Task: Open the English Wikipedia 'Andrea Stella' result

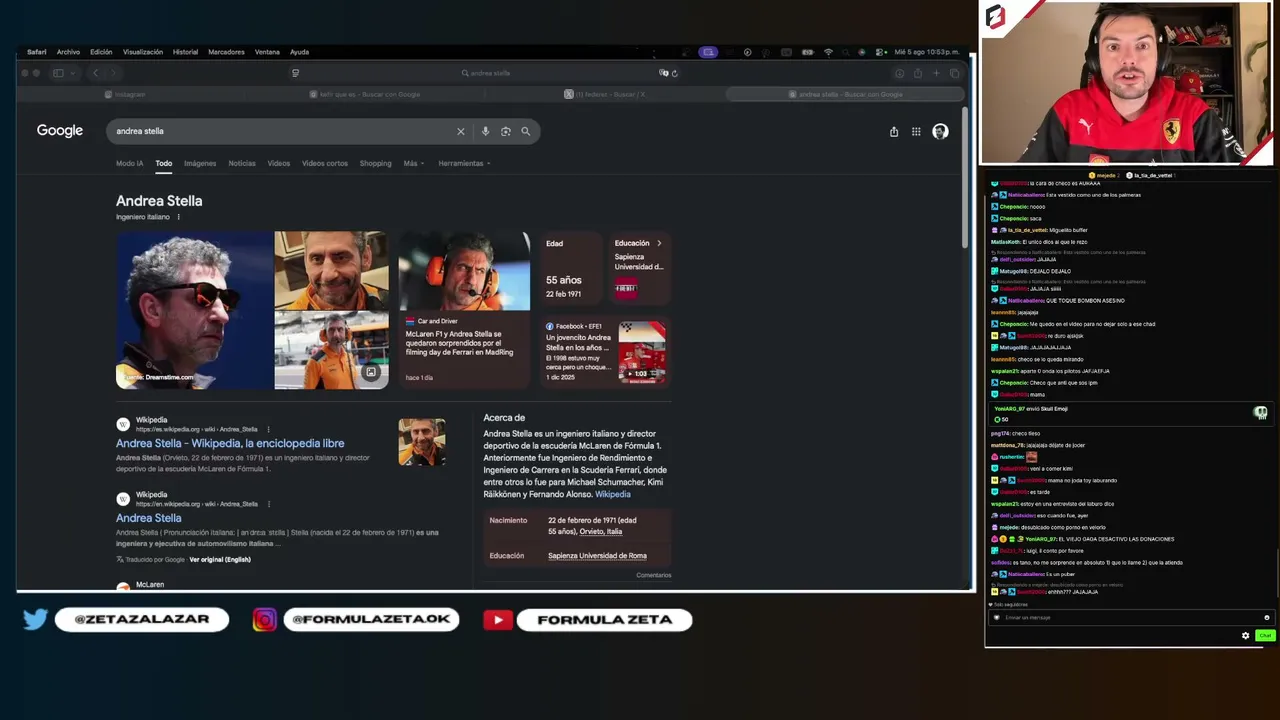Action: coord(148,518)
